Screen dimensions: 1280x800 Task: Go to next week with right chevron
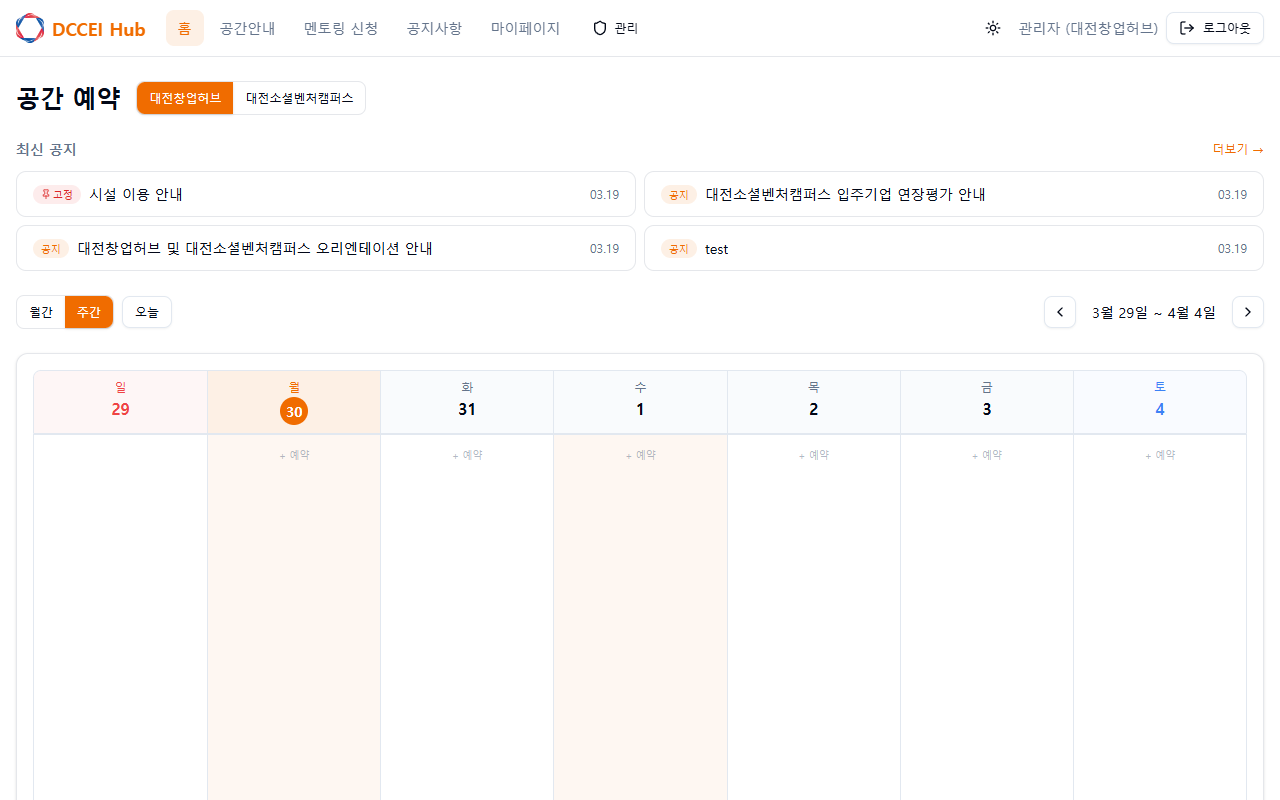[1247, 312]
